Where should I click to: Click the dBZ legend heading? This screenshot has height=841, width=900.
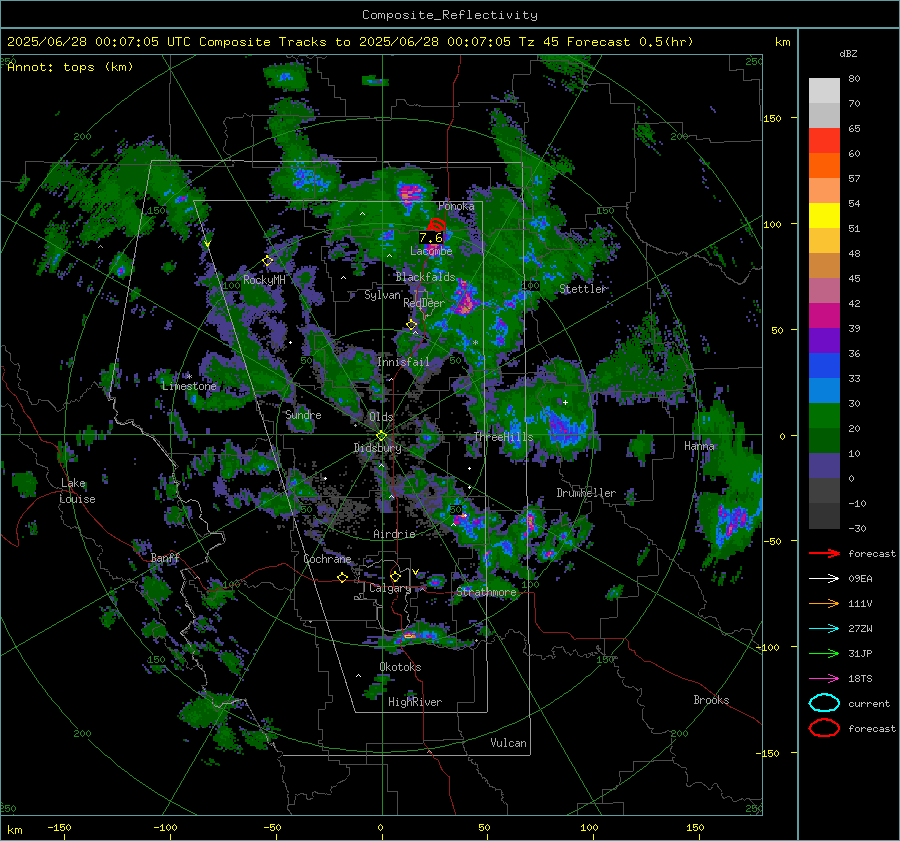[x=848, y=54]
